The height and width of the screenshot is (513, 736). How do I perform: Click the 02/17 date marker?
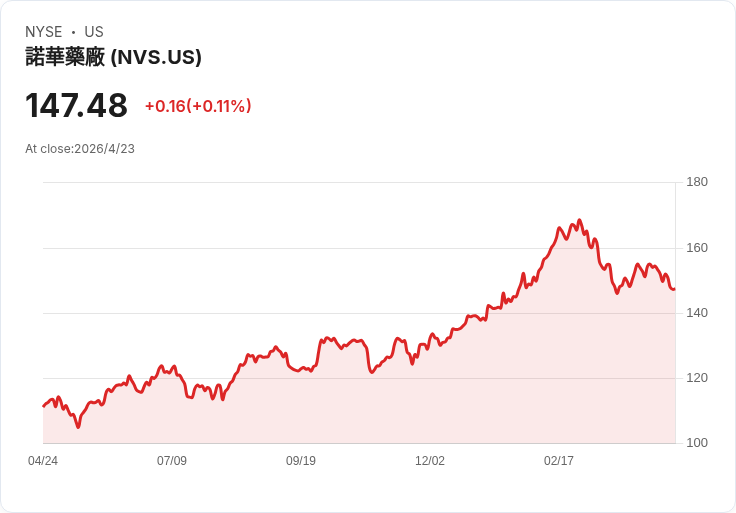559,461
